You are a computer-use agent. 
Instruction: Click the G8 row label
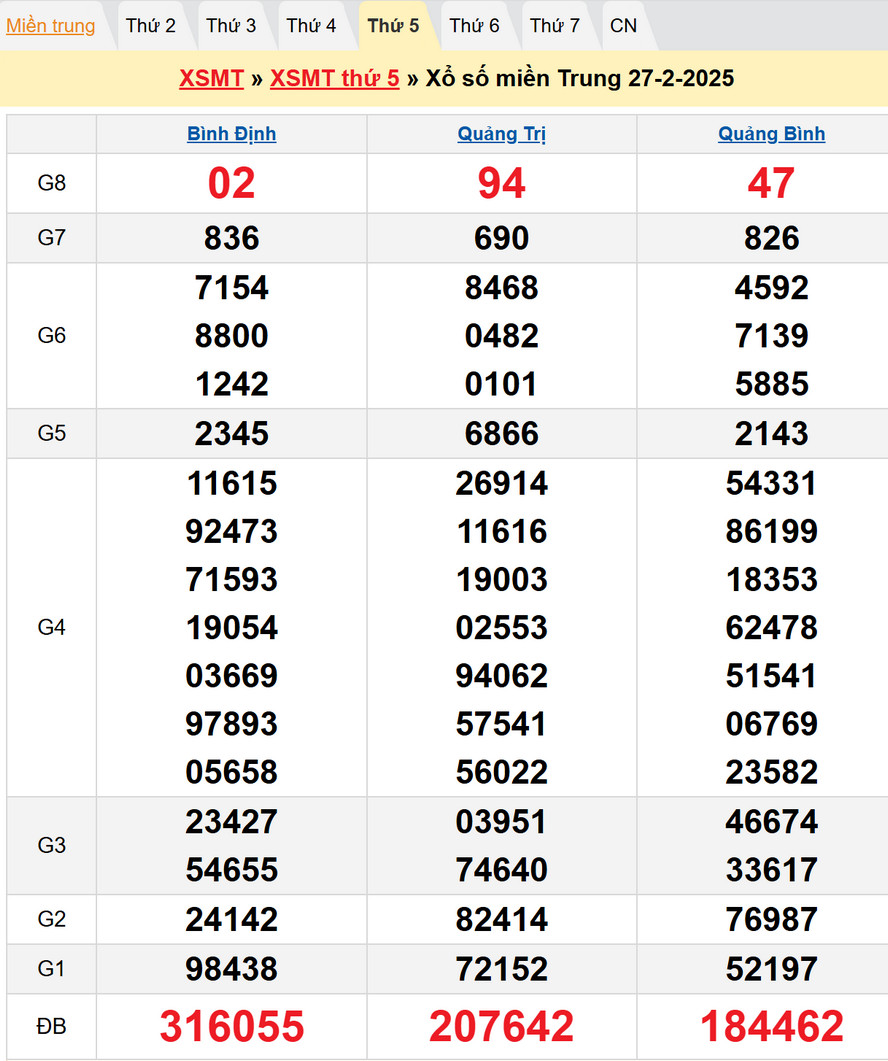click(52, 183)
